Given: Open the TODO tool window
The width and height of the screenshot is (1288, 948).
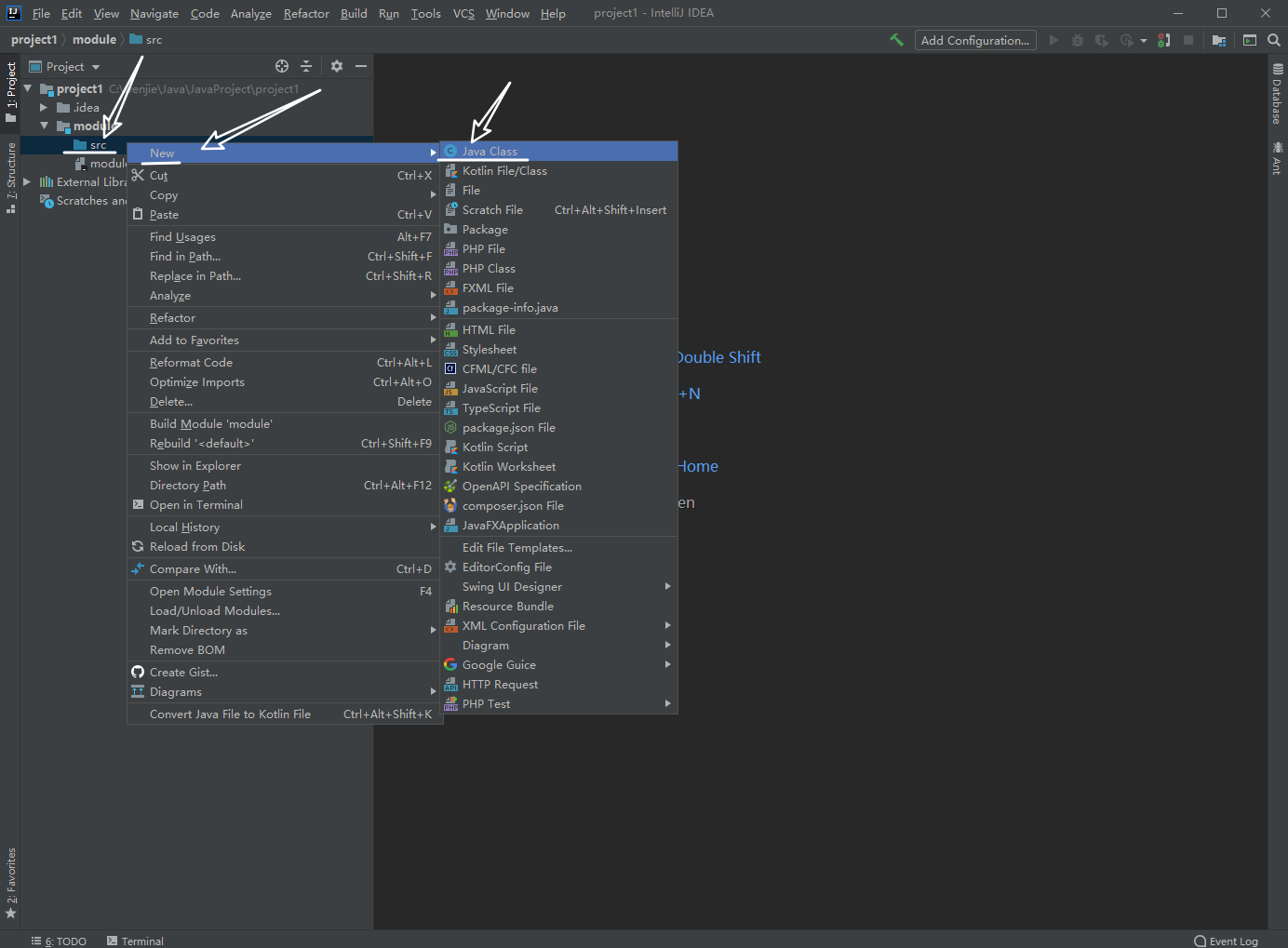Looking at the screenshot, I should coord(59,941).
